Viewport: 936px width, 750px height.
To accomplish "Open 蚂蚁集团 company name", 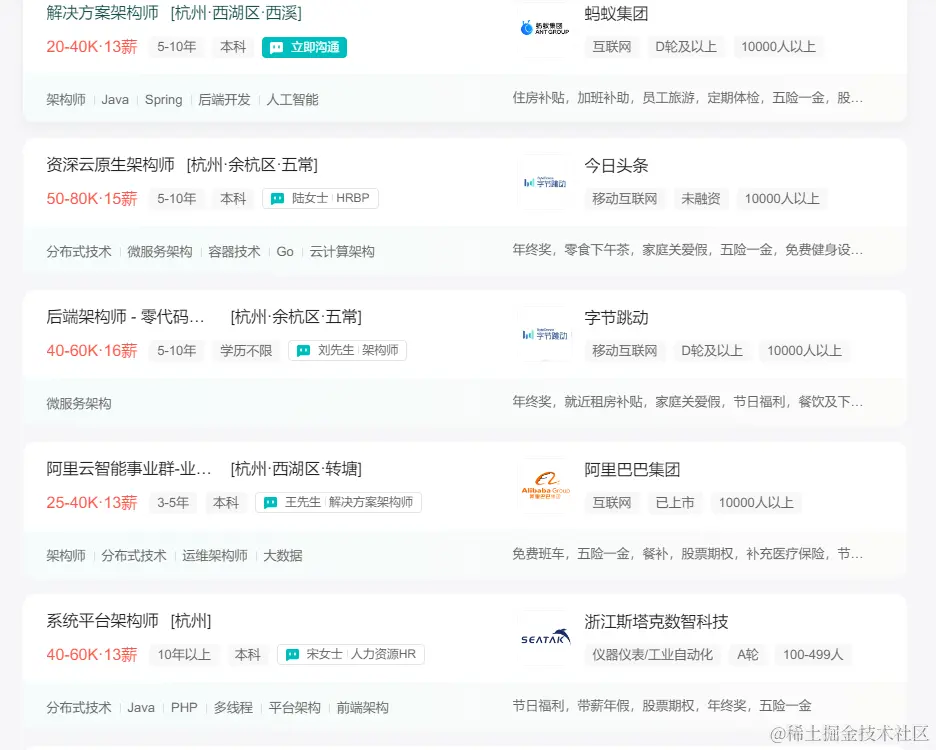I will (x=616, y=14).
